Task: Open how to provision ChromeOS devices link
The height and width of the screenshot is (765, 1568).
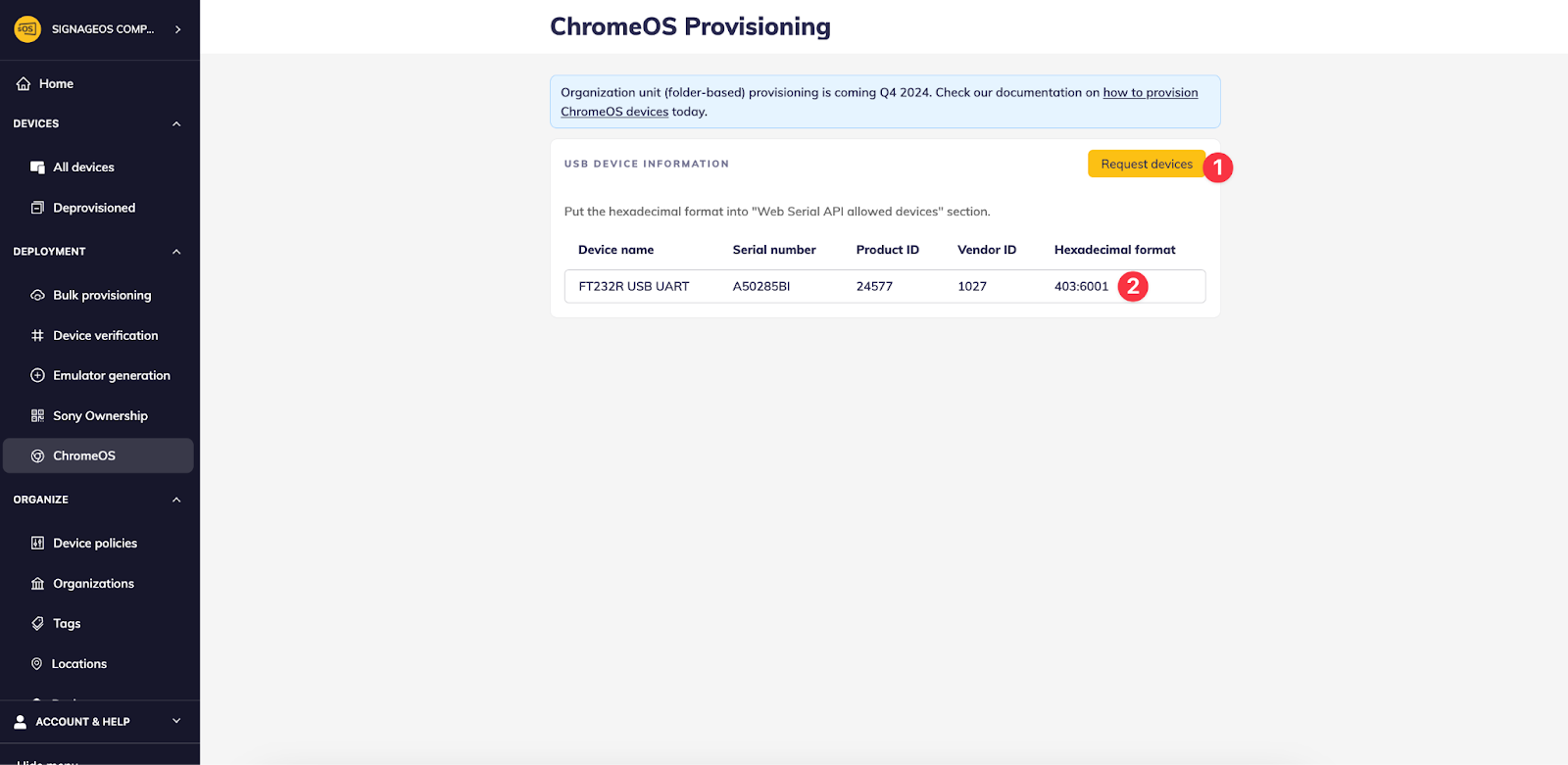Action: 1150,93
